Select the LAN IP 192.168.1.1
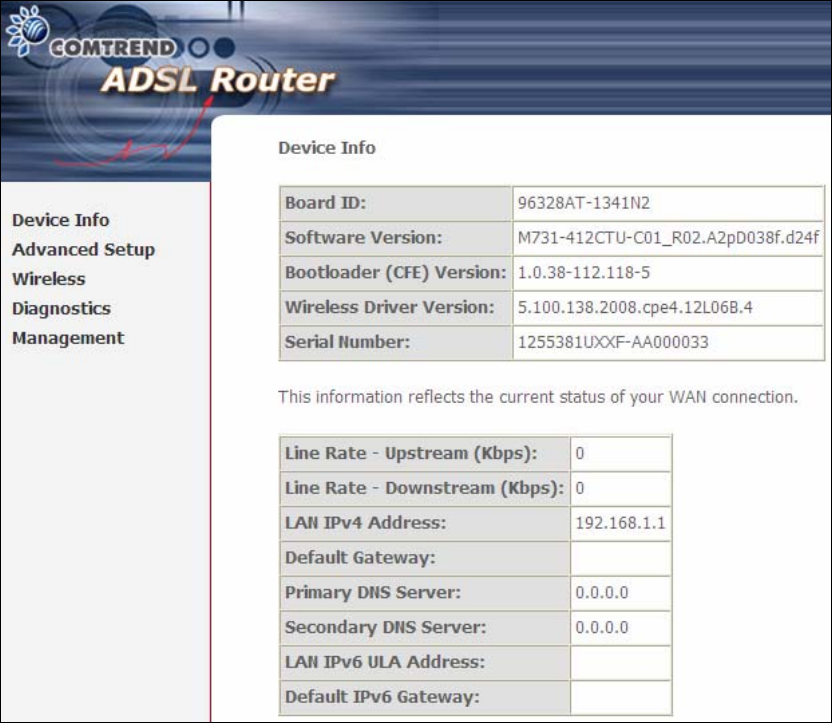832x723 pixels. click(620, 523)
